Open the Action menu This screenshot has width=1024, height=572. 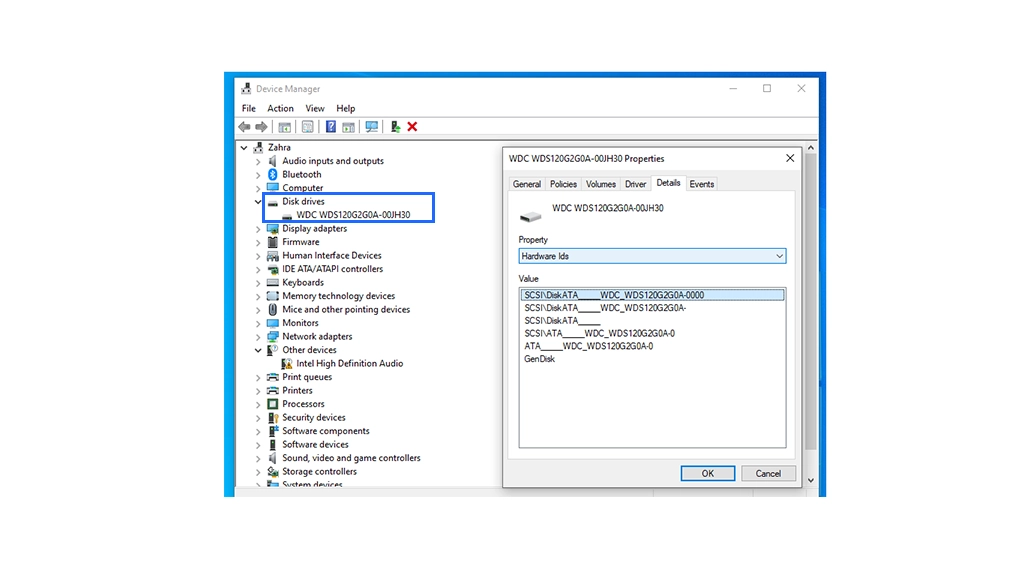tap(280, 108)
